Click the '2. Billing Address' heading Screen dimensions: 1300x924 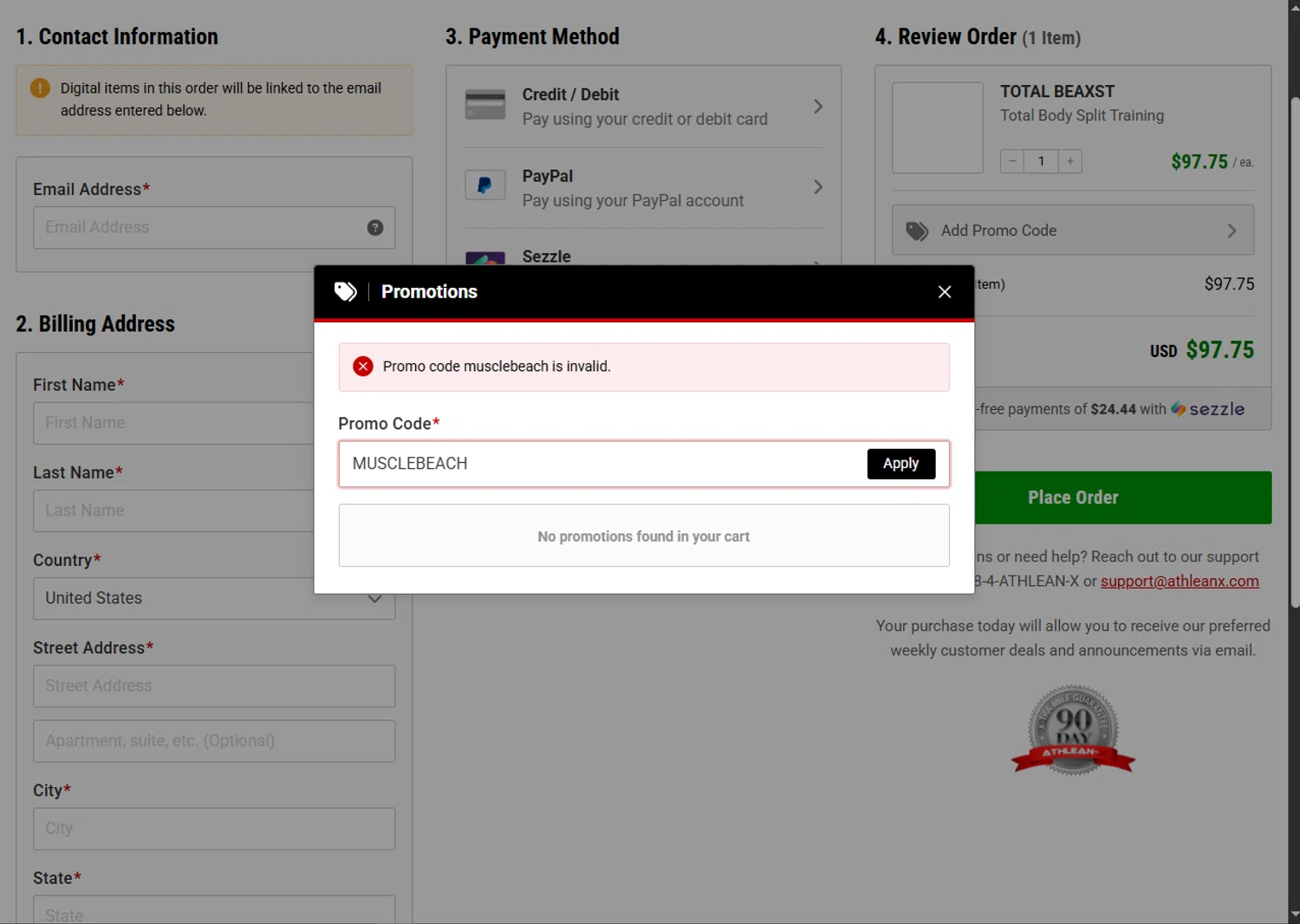coord(95,324)
